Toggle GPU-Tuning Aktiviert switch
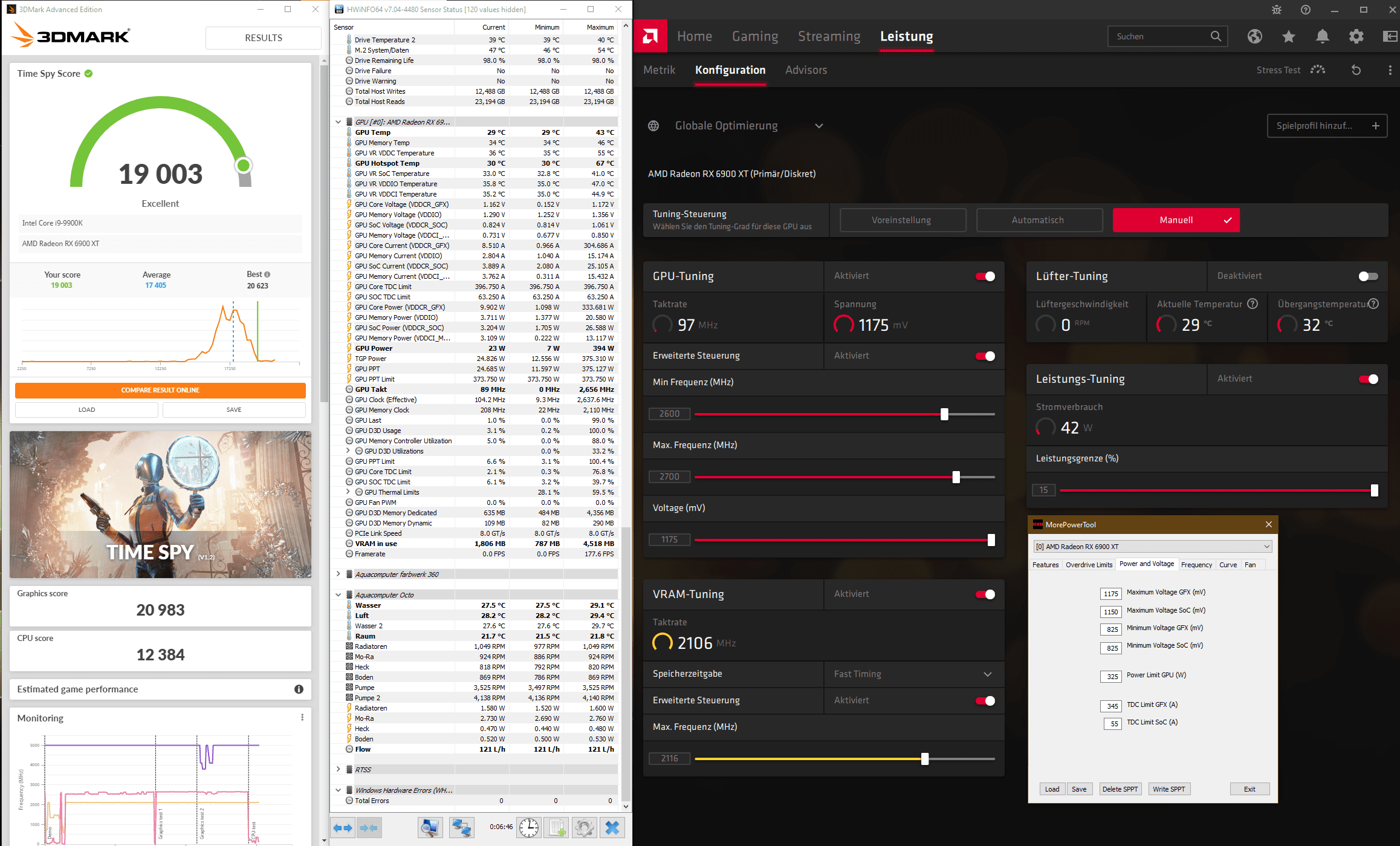 (985, 276)
